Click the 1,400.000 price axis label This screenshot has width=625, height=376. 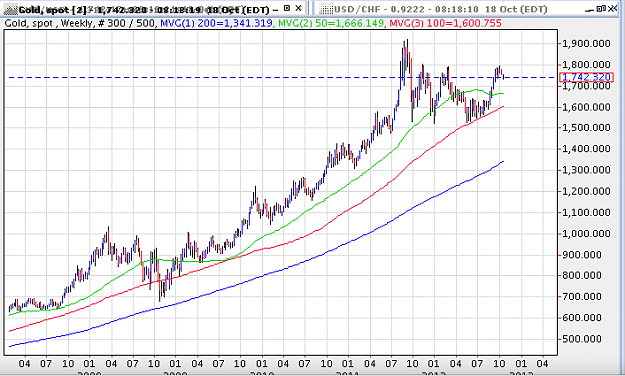(586, 149)
